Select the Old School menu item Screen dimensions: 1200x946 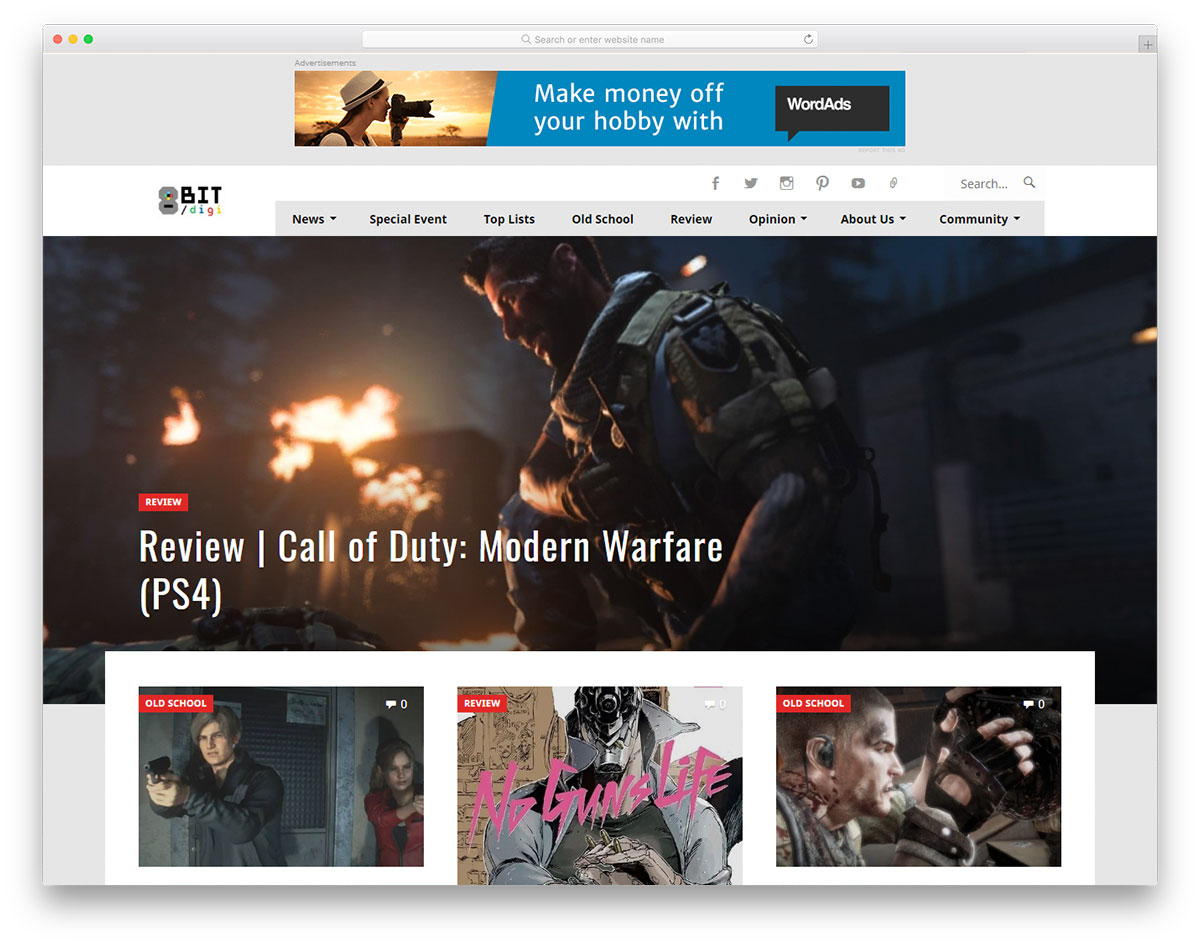603,219
